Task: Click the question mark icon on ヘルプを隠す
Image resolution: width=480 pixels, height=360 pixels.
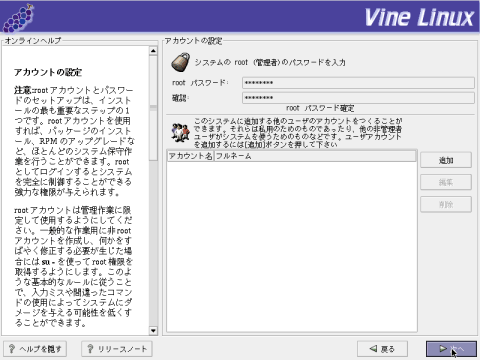Action: coord(12,349)
